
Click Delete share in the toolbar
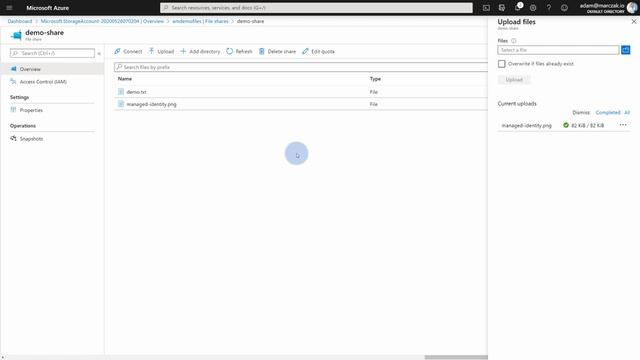[x=277, y=51]
